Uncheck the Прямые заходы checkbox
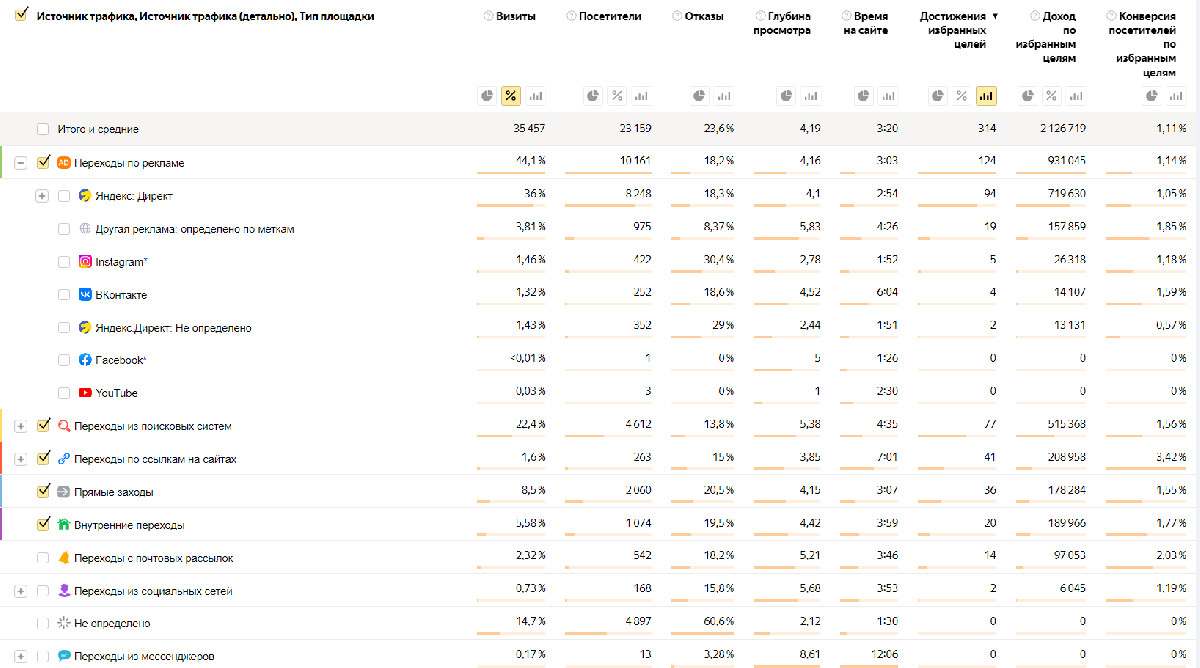This screenshot has height=668, width=1200. click(43, 491)
